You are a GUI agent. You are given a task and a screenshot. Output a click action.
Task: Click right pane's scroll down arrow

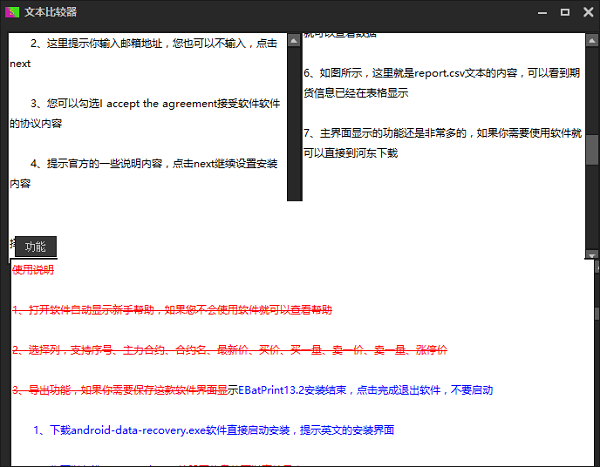coord(591,255)
